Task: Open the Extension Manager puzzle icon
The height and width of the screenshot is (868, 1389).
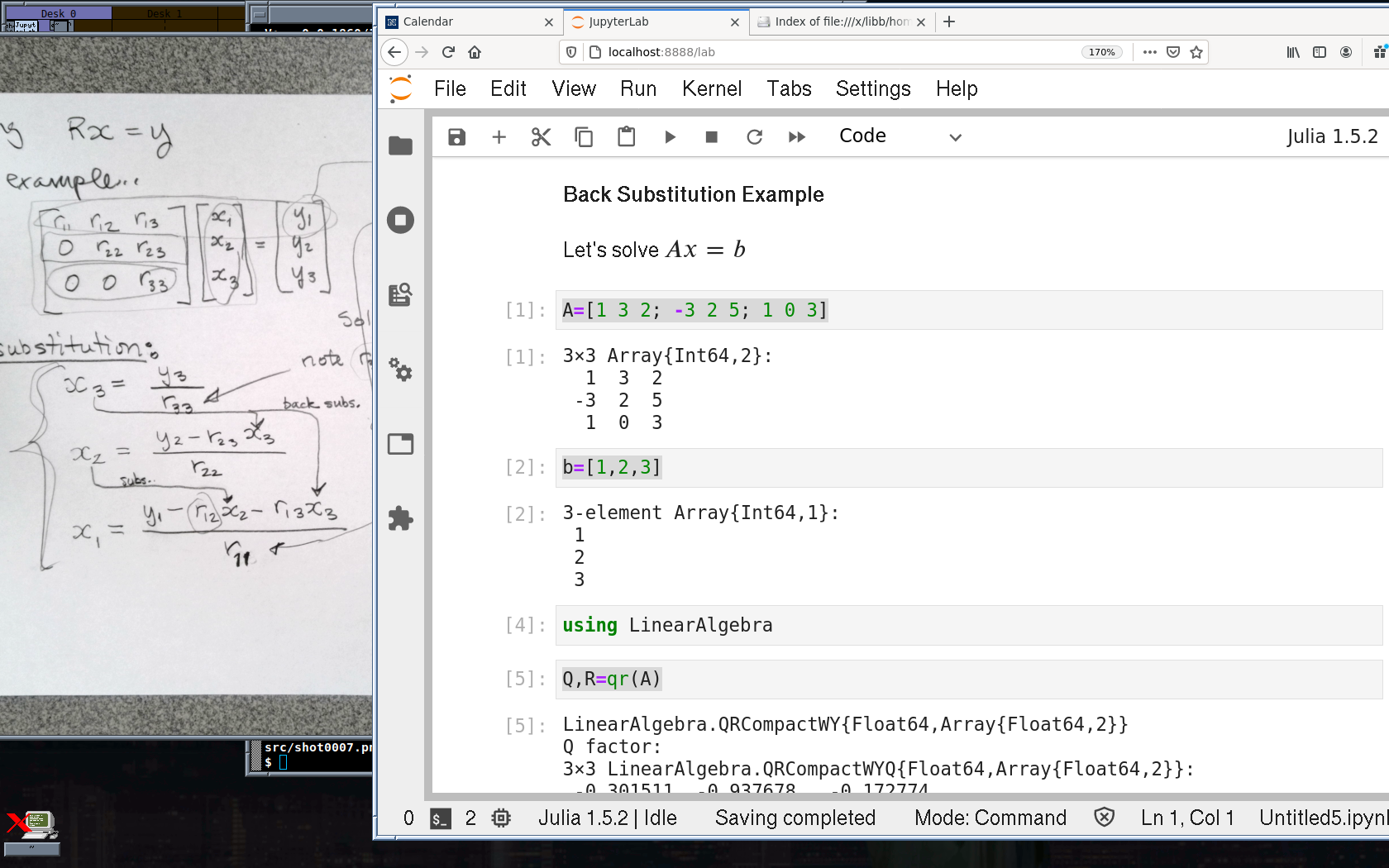Action: click(401, 518)
